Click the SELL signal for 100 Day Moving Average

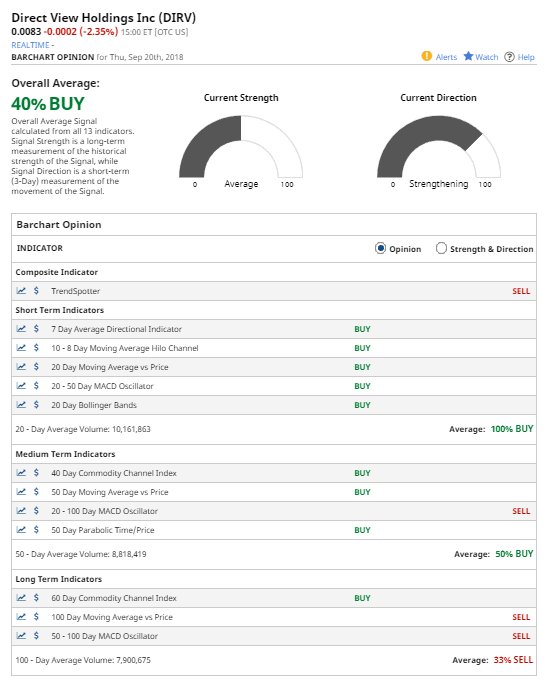521,617
